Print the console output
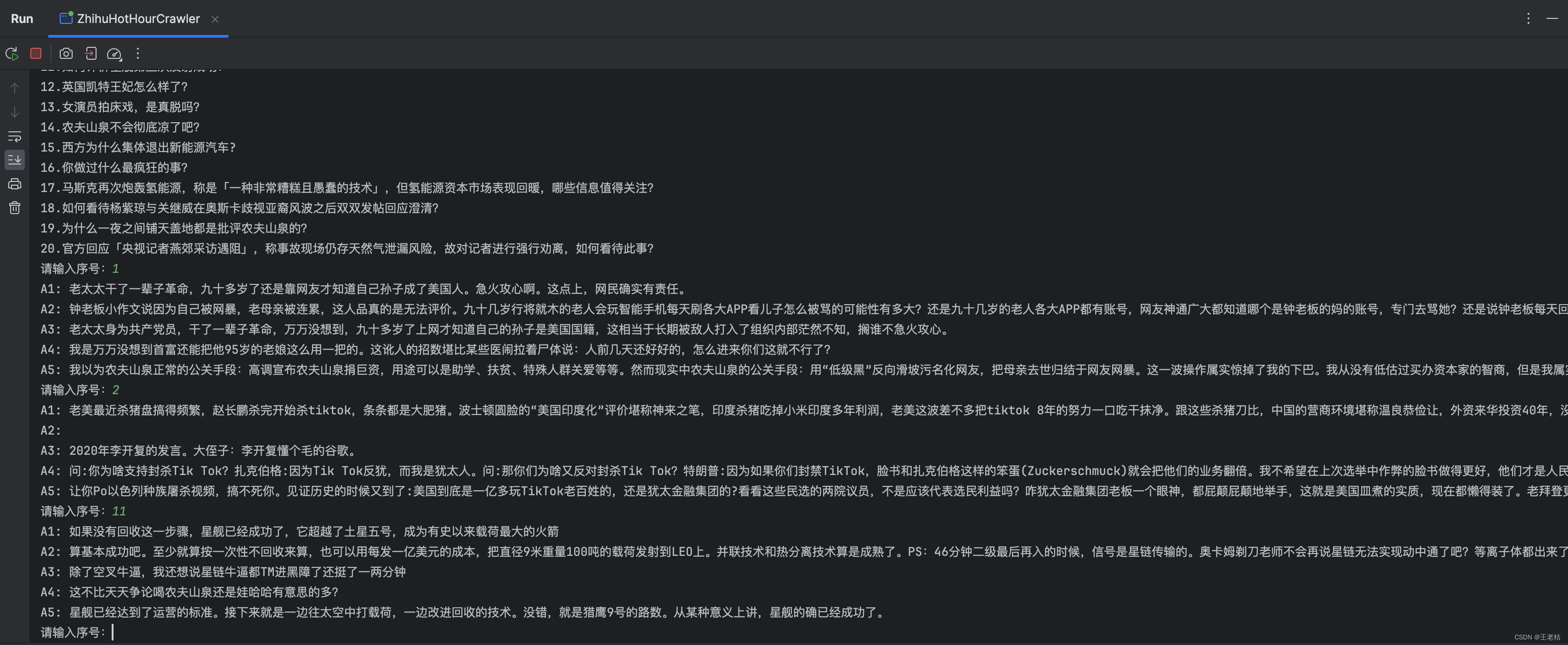 pos(15,184)
